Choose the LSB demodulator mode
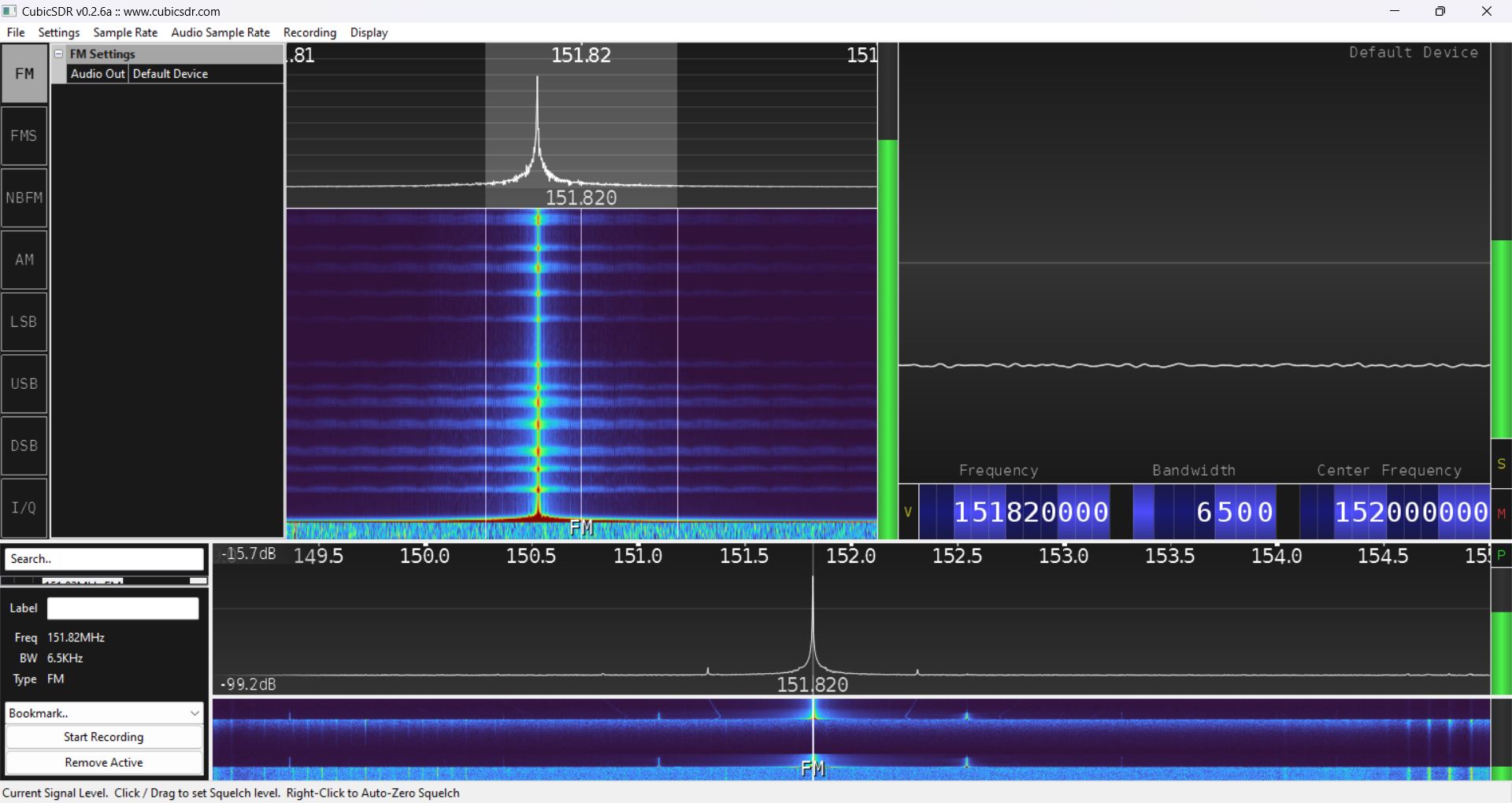 24,322
